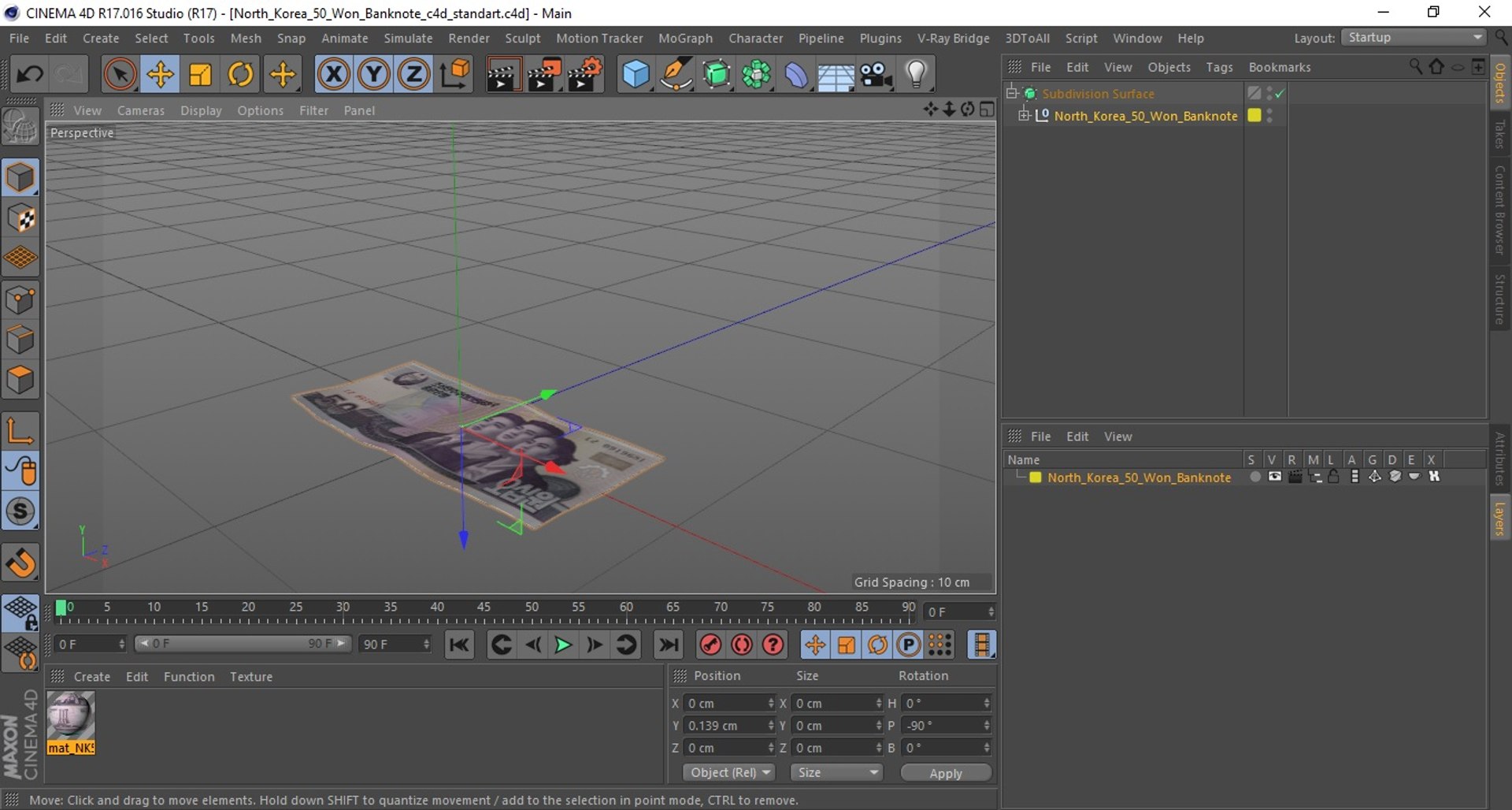Collapse the Subdivision Surface hierarchy
1512x810 pixels.
pyautogui.click(x=1012, y=93)
